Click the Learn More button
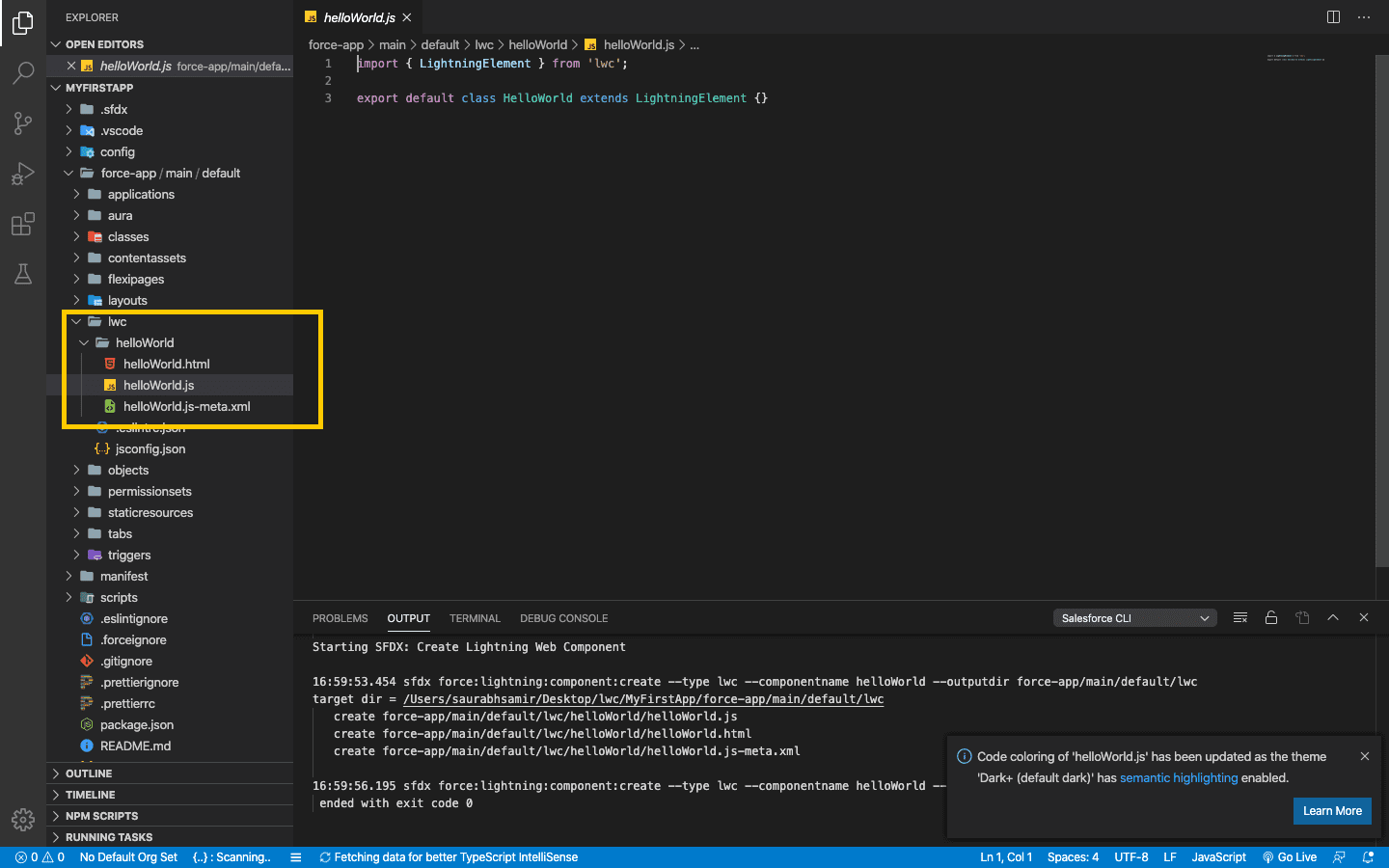Screen dimensions: 1389x868 1332,811
